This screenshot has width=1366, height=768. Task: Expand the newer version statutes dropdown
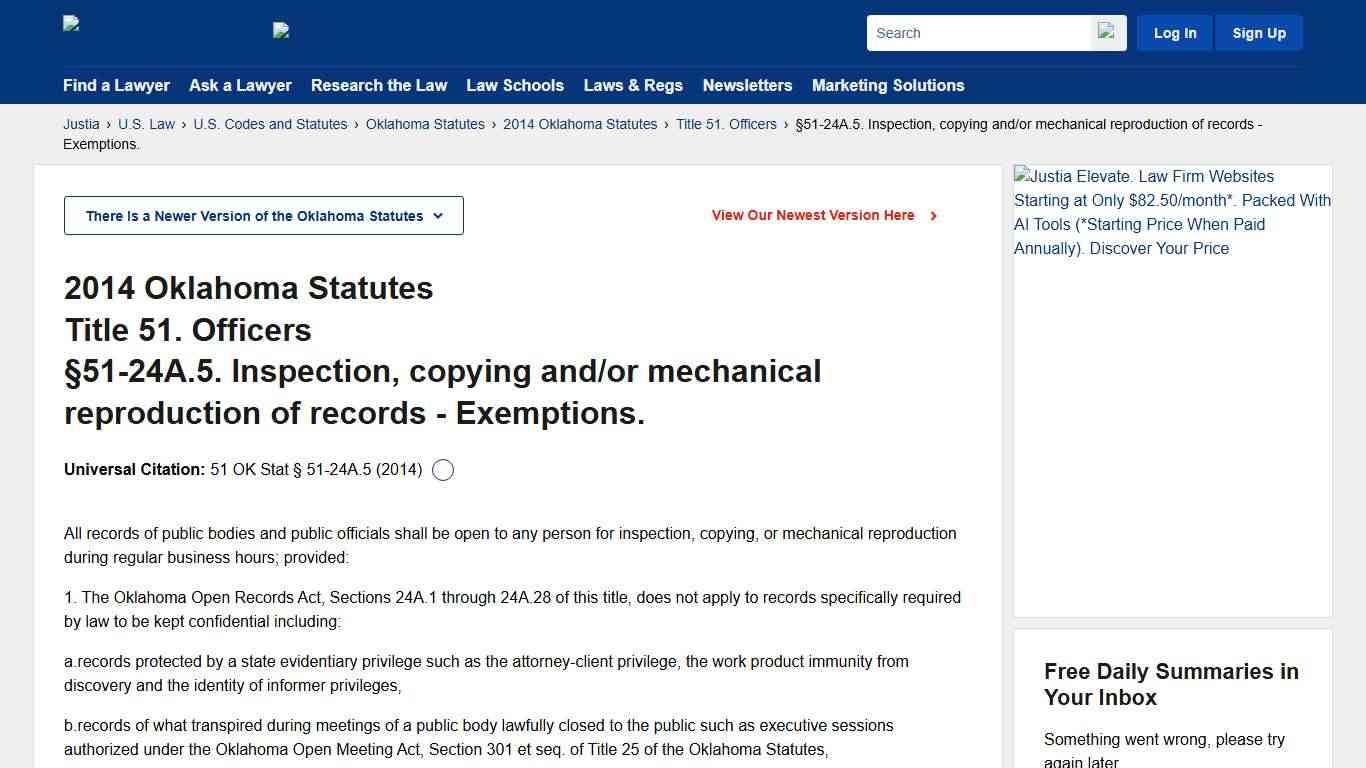coord(263,215)
